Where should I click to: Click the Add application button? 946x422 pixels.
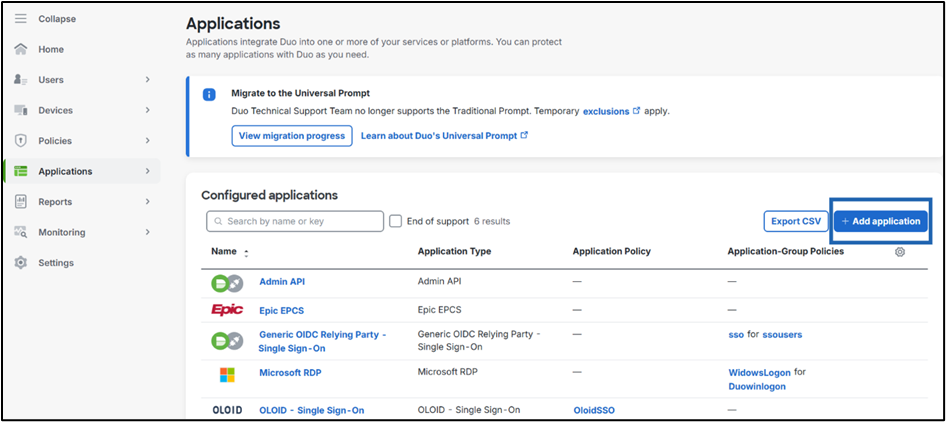(881, 222)
